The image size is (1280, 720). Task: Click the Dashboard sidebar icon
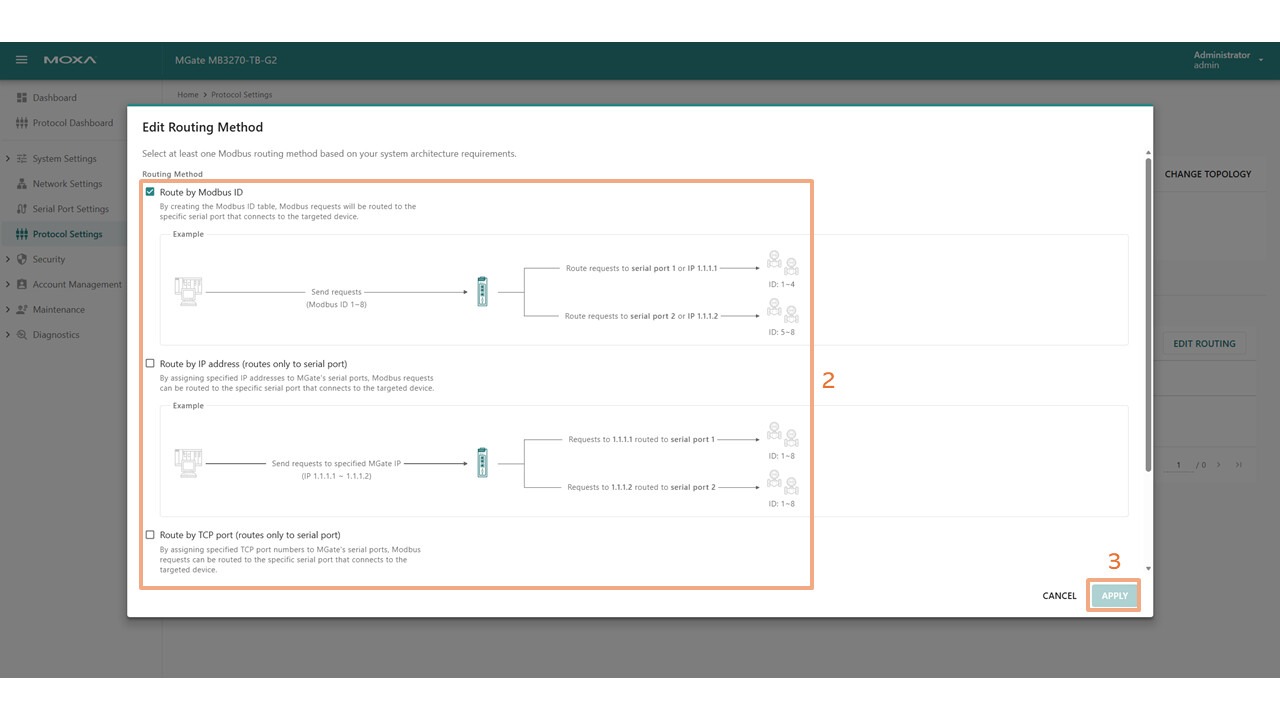click(22, 98)
